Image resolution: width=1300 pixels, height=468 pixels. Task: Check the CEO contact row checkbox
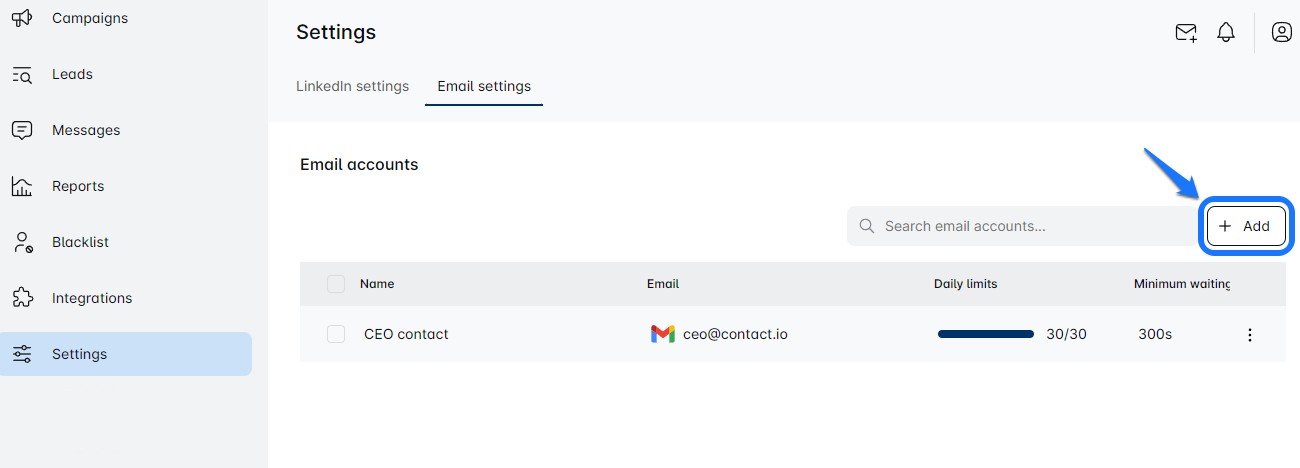pos(336,334)
